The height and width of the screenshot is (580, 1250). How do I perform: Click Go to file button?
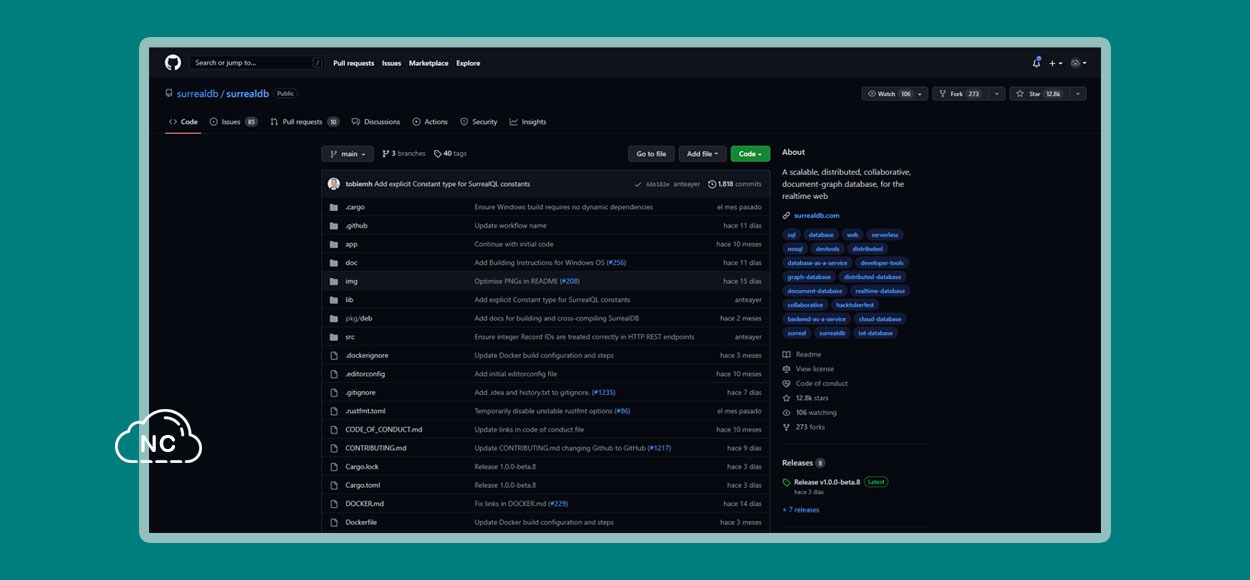(x=651, y=154)
